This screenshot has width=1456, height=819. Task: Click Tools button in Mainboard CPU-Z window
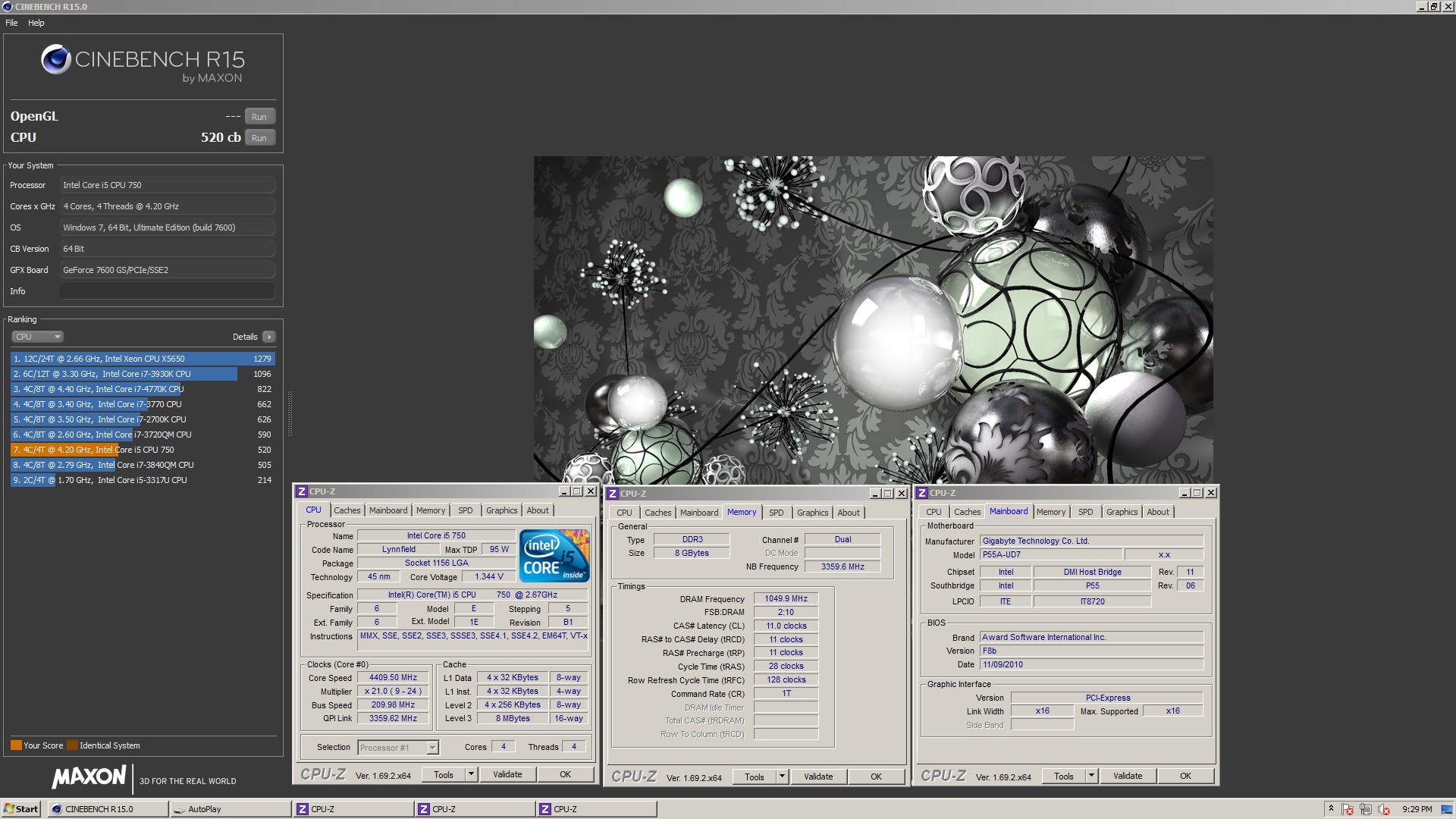[x=1064, y=776]
